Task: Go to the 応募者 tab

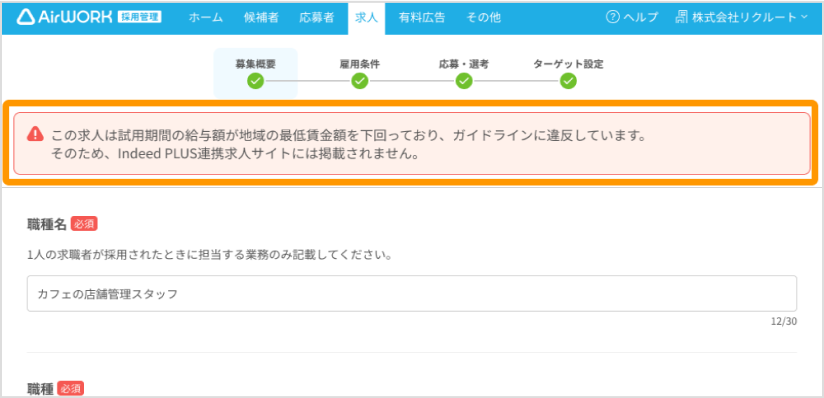Action: [x=317, y=17]
